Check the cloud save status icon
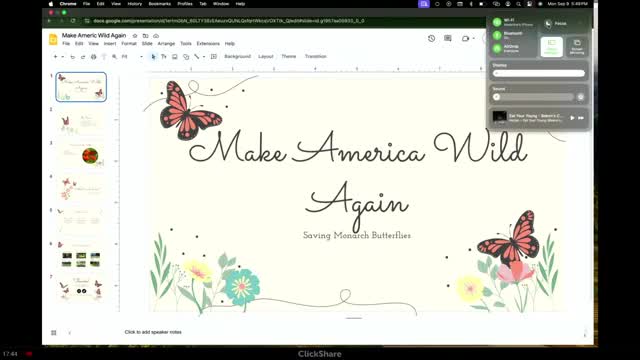This screenshot has height=360, width=640. (x=156, y=36)
